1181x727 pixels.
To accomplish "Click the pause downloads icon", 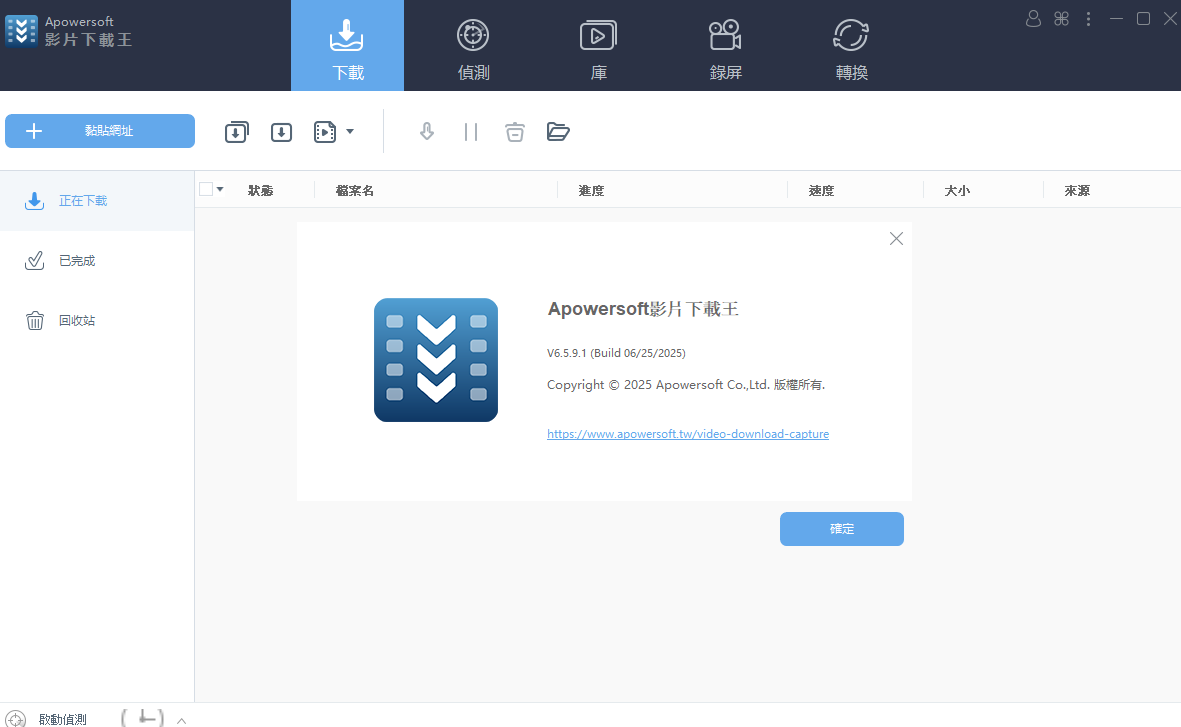I will tap(471, 132).
